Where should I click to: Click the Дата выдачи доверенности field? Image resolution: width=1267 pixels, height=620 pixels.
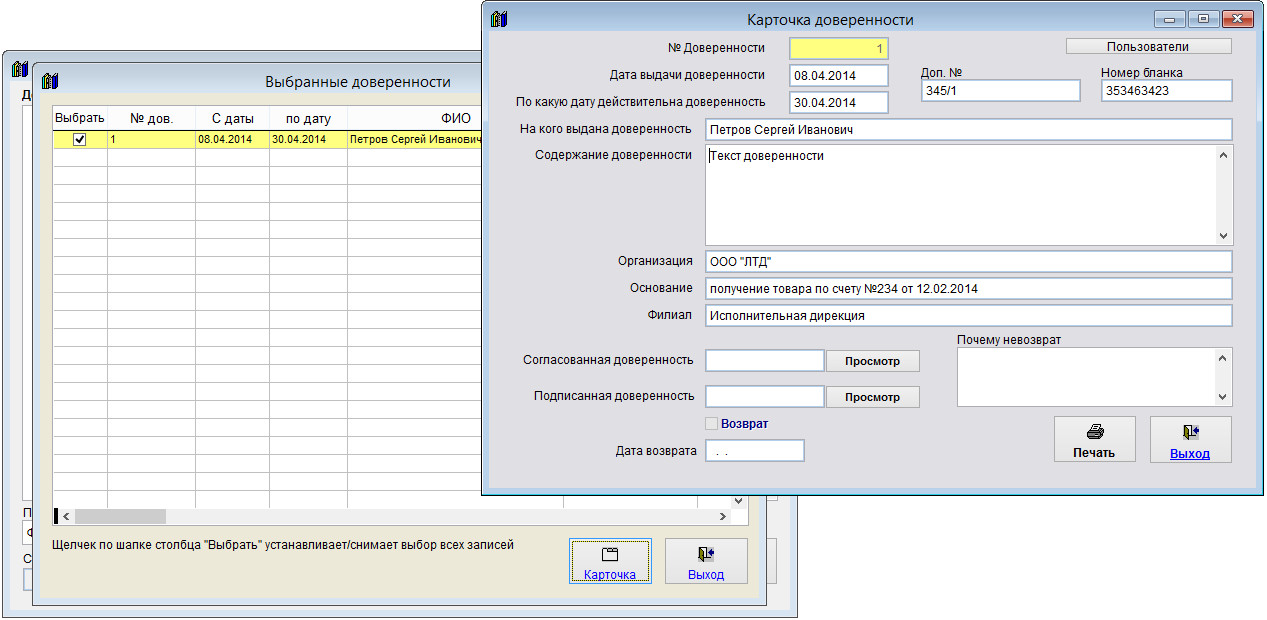839,75
